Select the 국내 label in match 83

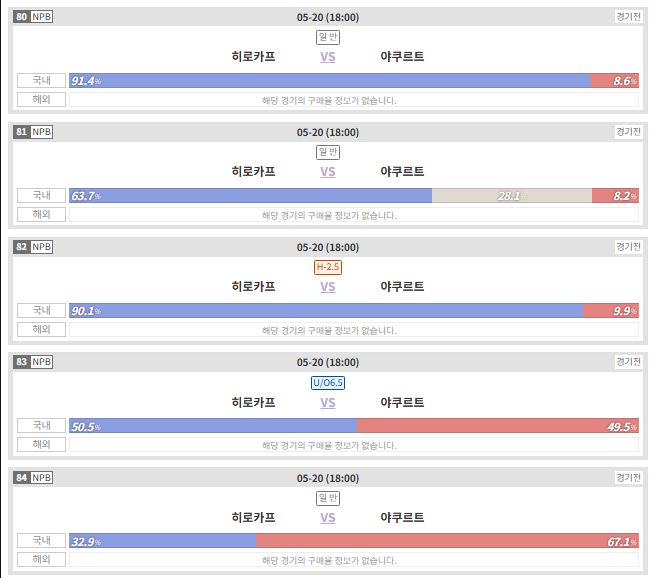pyautogui.click(x=41, y=425)
